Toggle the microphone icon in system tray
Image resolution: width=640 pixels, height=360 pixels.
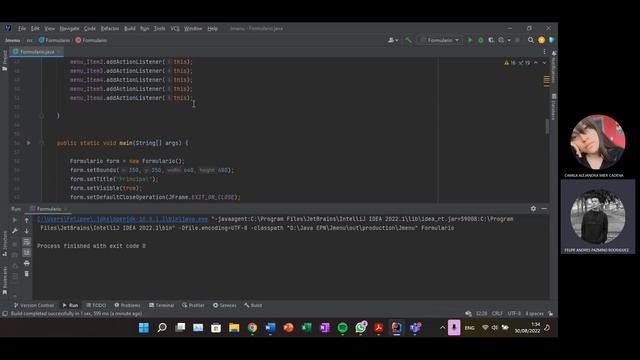[x=454, y=328]
